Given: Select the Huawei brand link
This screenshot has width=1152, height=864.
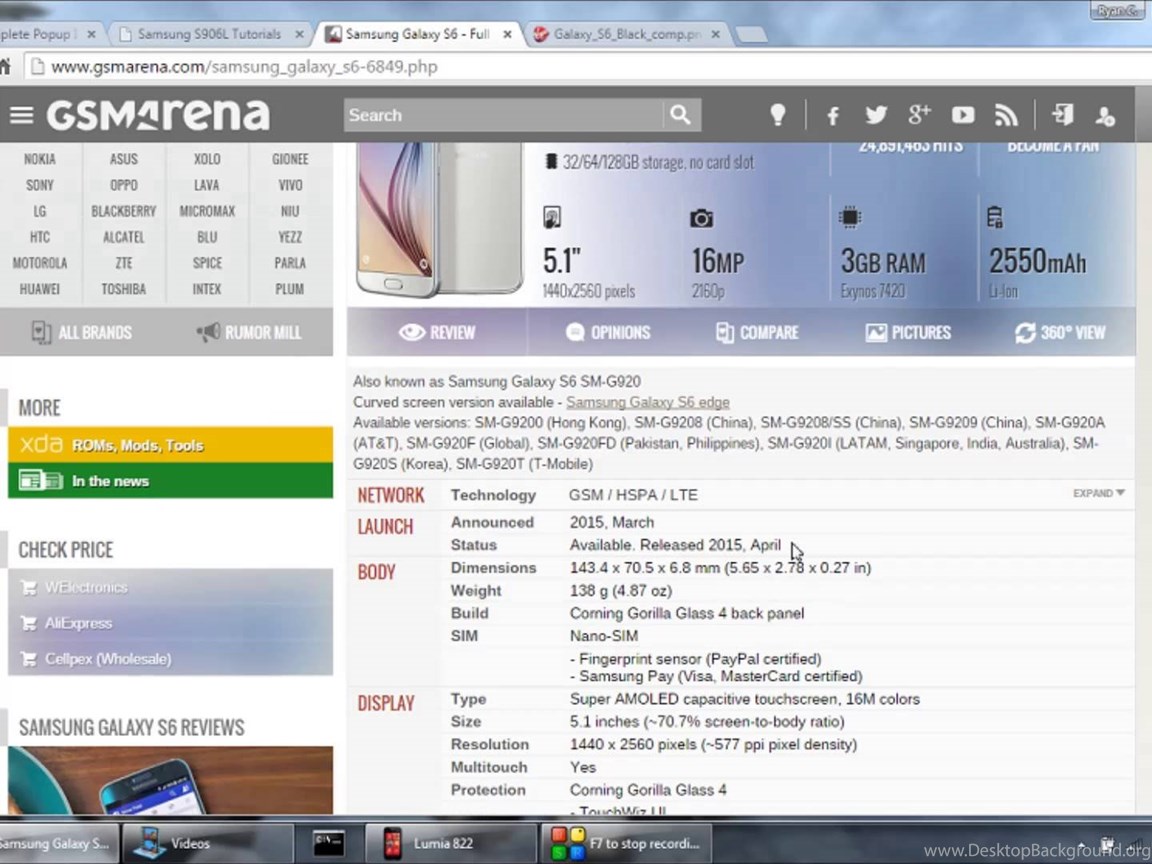Looking at the screenshot, I should click(x=40, y=289).
